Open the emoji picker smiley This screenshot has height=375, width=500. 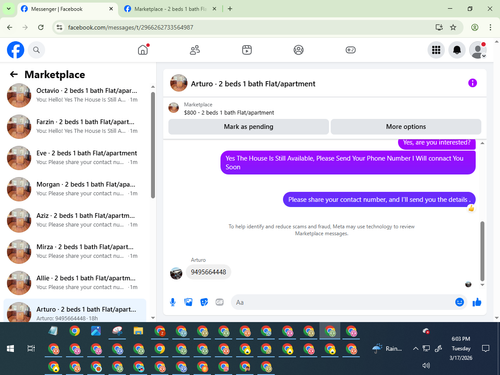click(x=459, y=302)
